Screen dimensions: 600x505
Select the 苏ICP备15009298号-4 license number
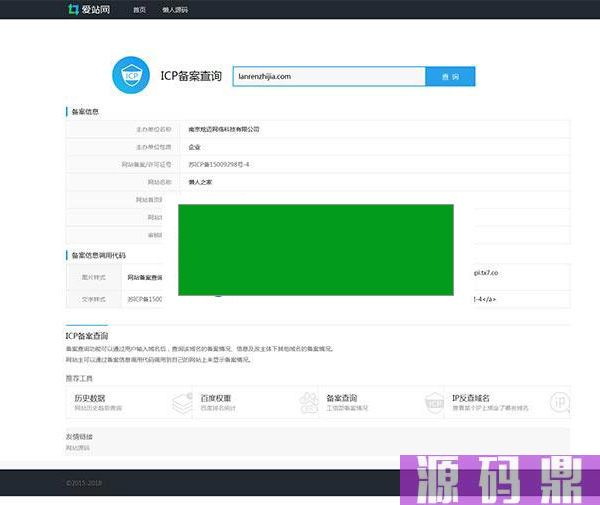click(x=219, y=165)
